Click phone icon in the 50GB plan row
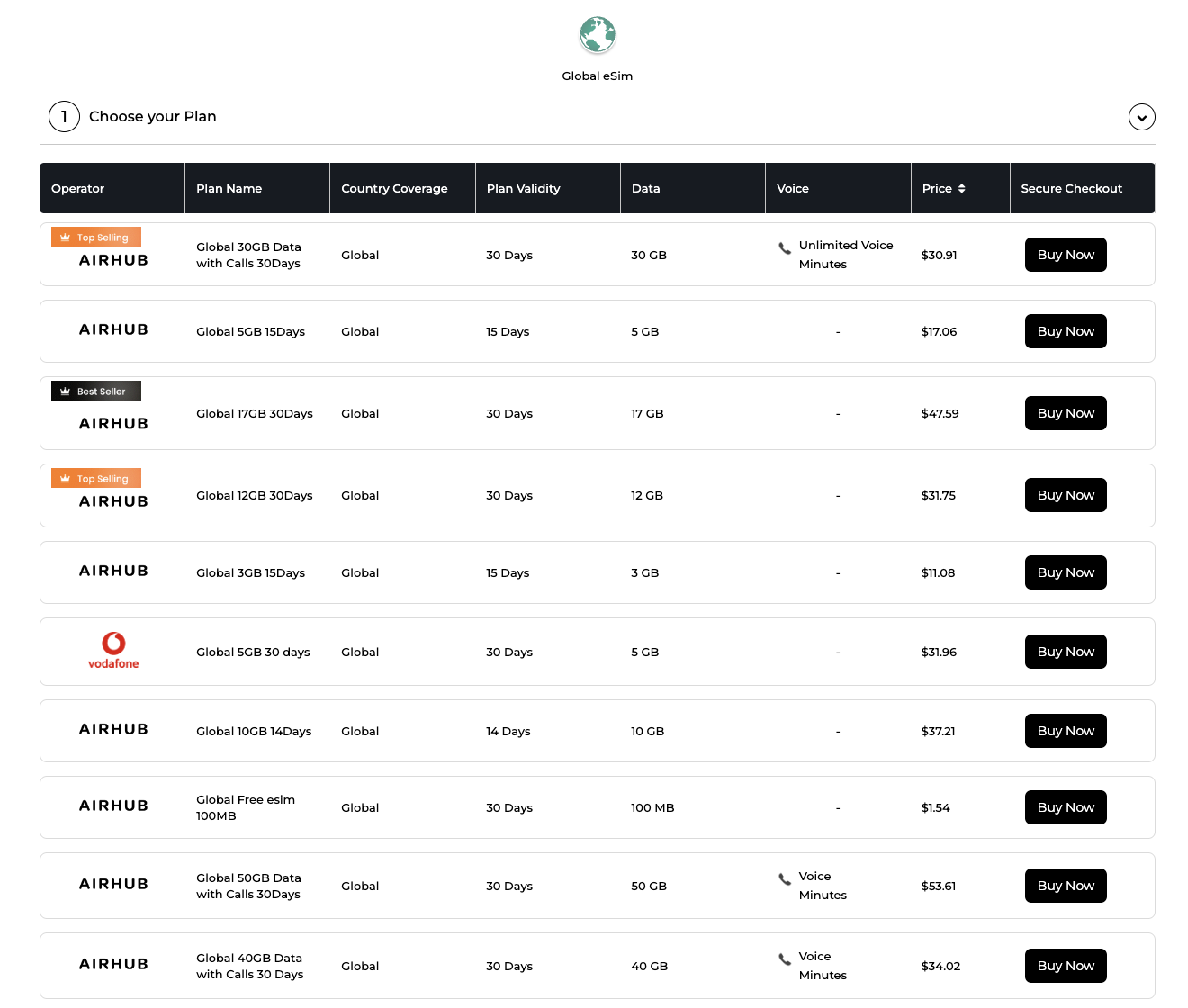 coord(785,878)
